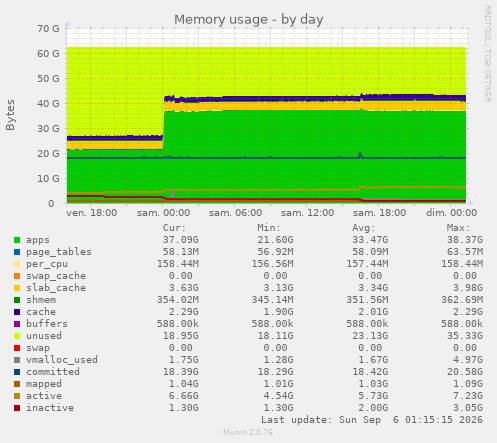Select the 'vmalloc_used' legend label
This screenshot has width=497, height=443.
pos(62,360)
